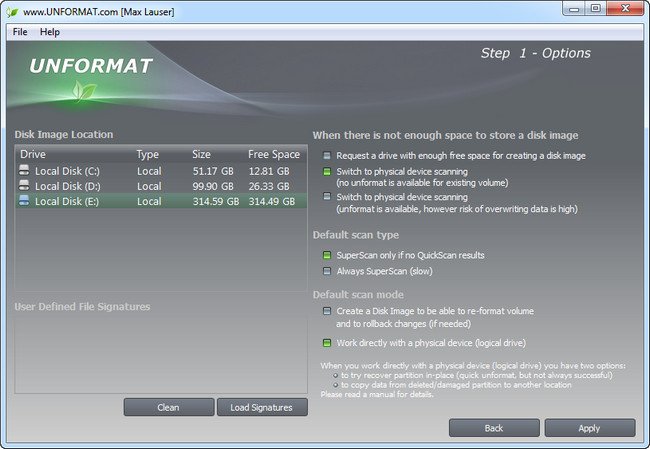Click the 99.90 GB size value
Viewport: 650px width, 449px height.
(x=213, y=186)
